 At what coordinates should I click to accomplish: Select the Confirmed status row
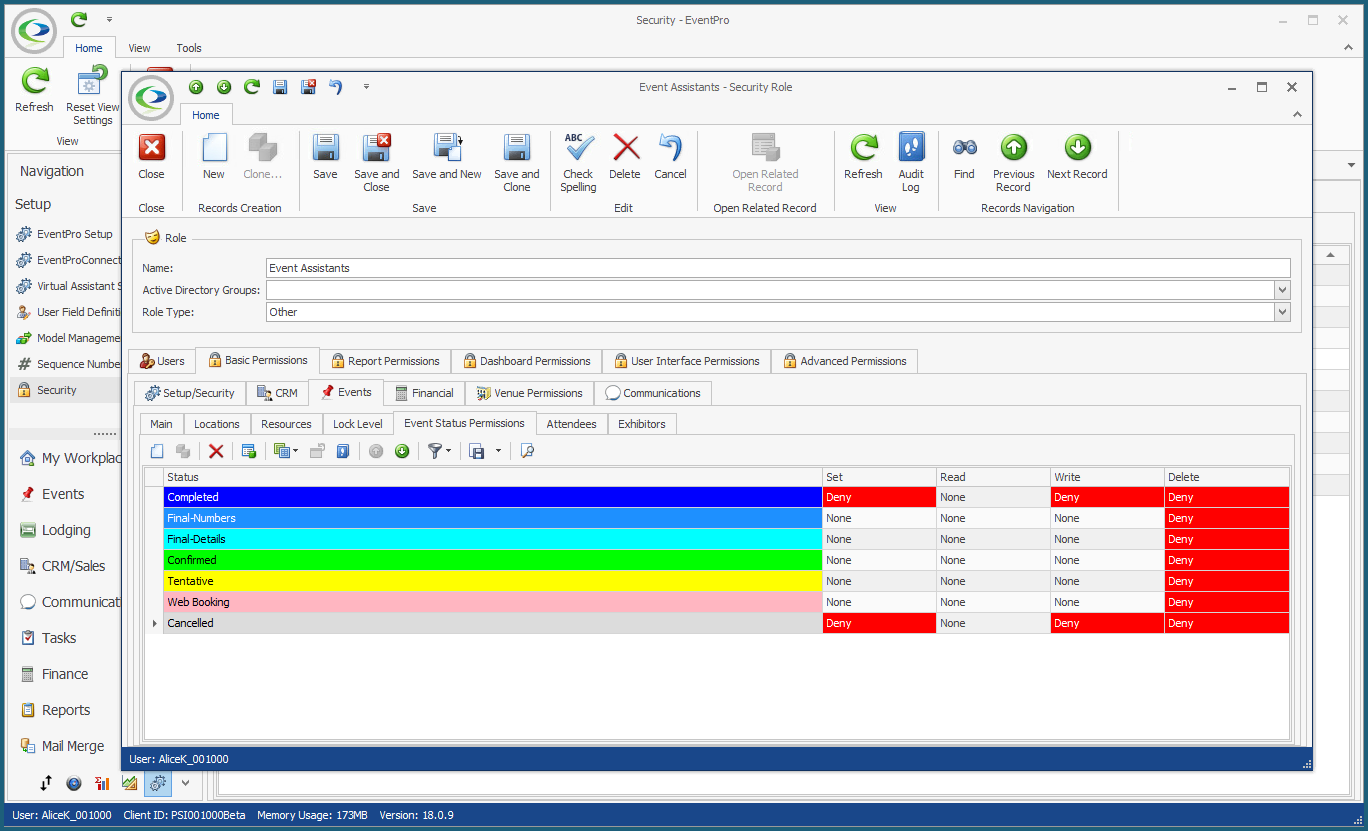(x=492, y=560)
